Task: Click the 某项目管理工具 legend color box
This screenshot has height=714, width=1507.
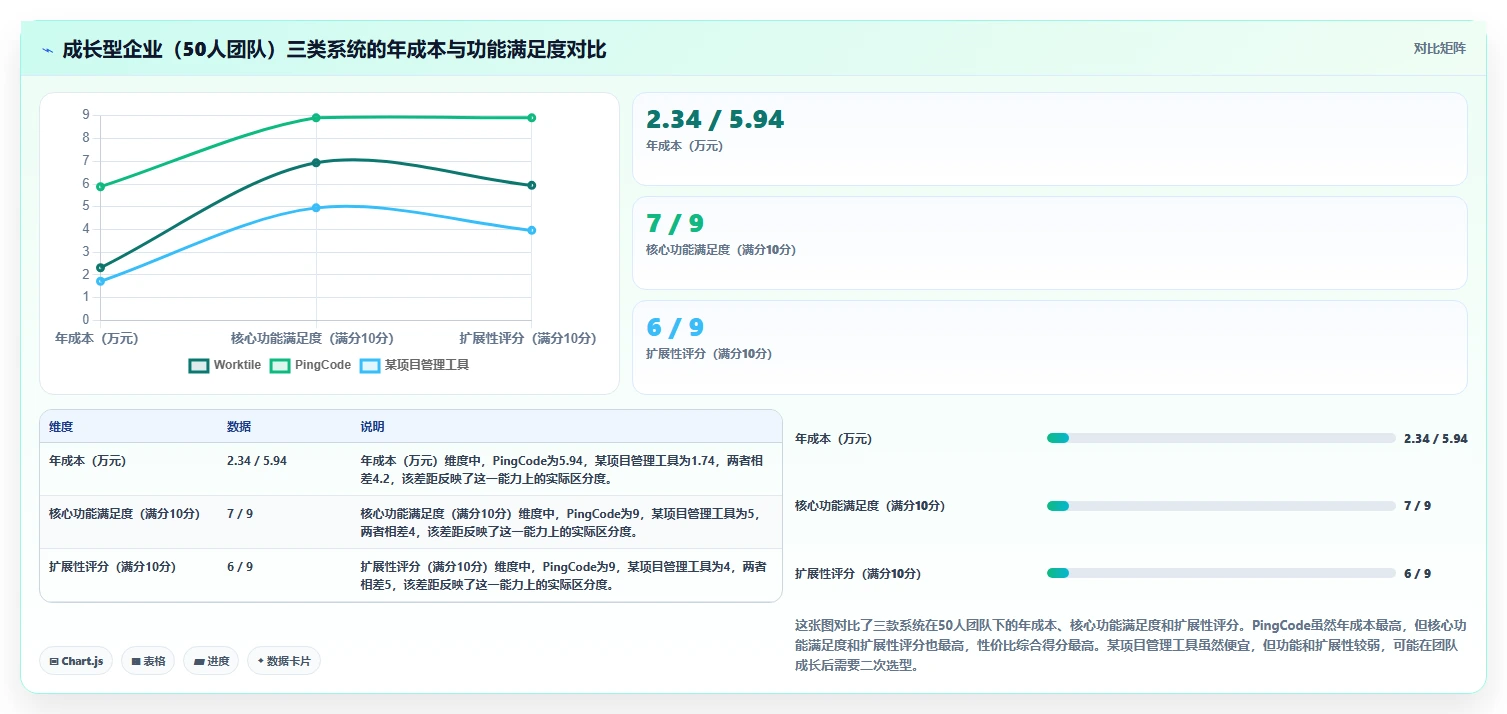Action: 370,365
